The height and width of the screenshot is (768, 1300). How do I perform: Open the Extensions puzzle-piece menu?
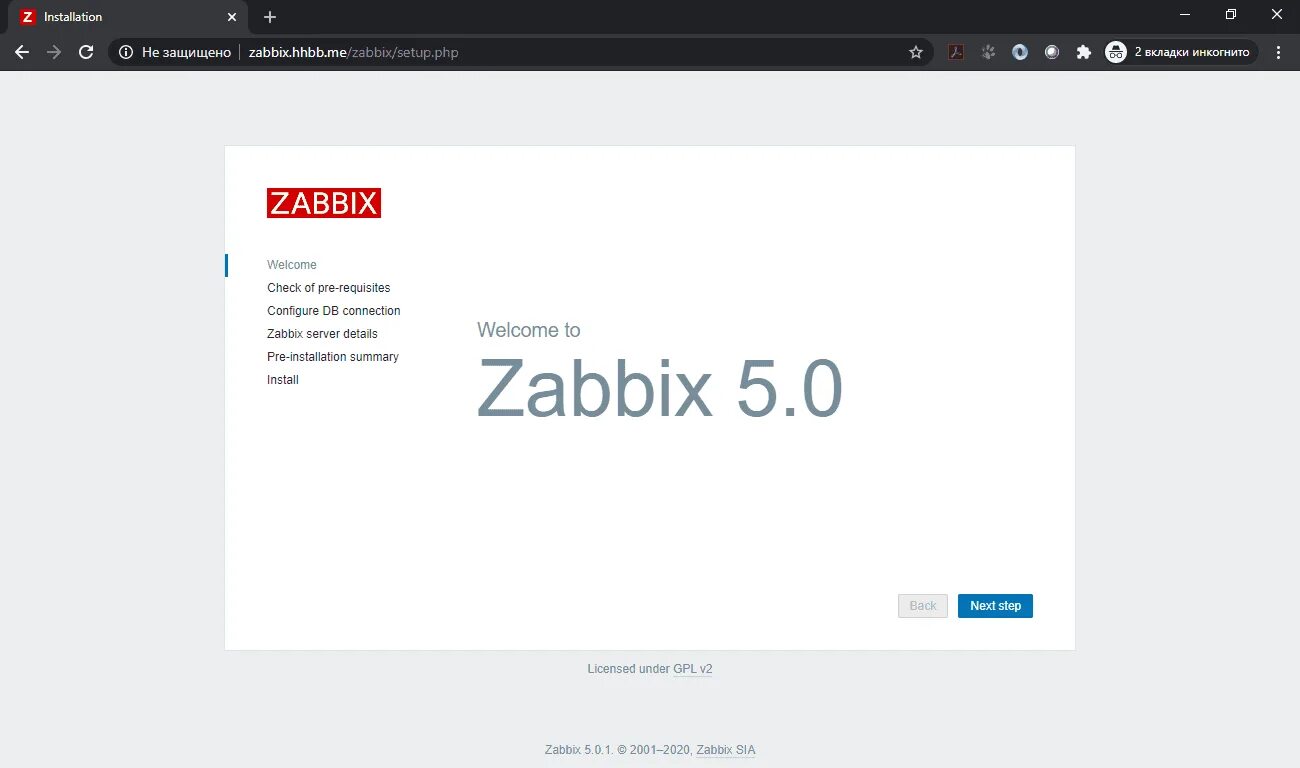1083,52
